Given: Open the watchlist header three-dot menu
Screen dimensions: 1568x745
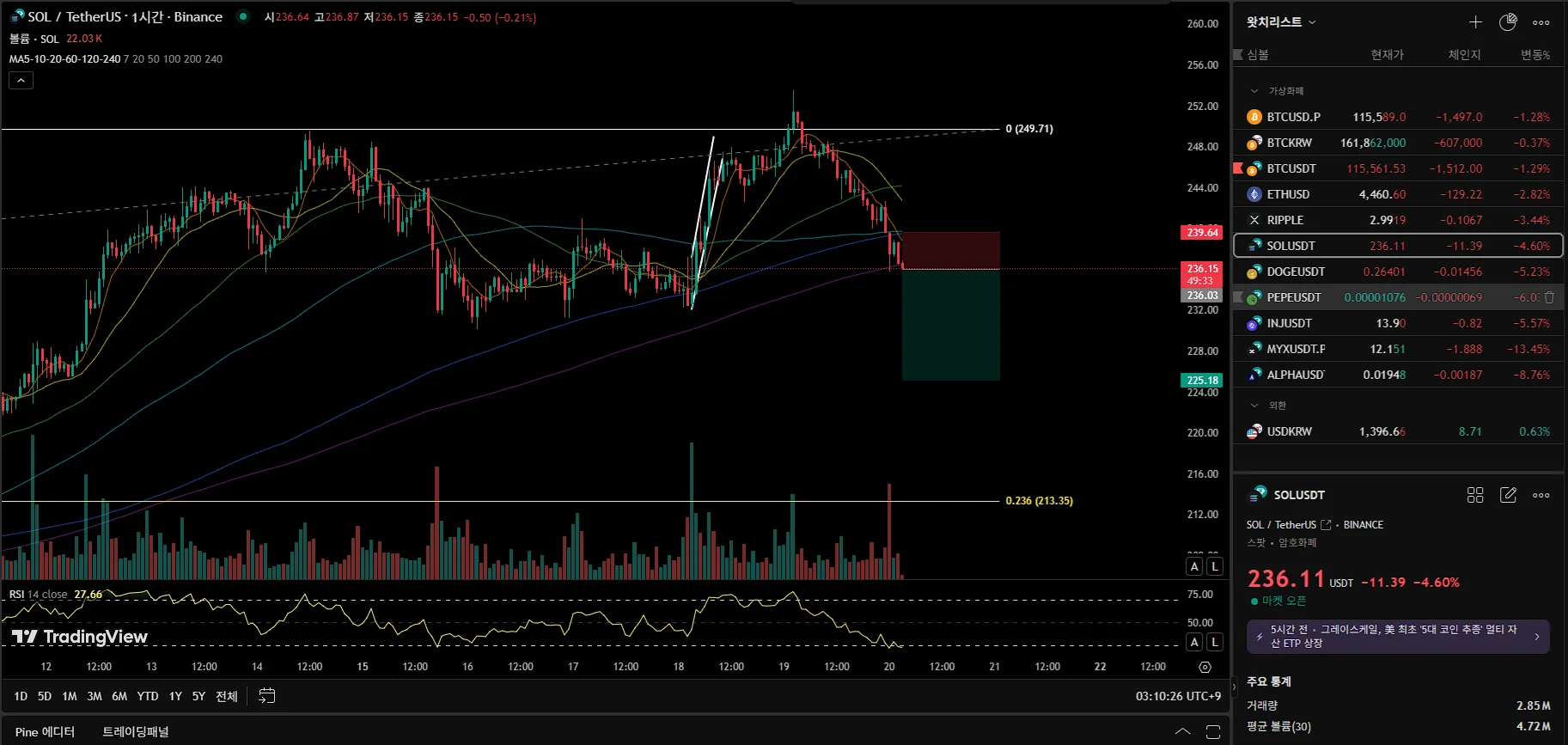Looking at the screenshot, I should [1541, 22].
